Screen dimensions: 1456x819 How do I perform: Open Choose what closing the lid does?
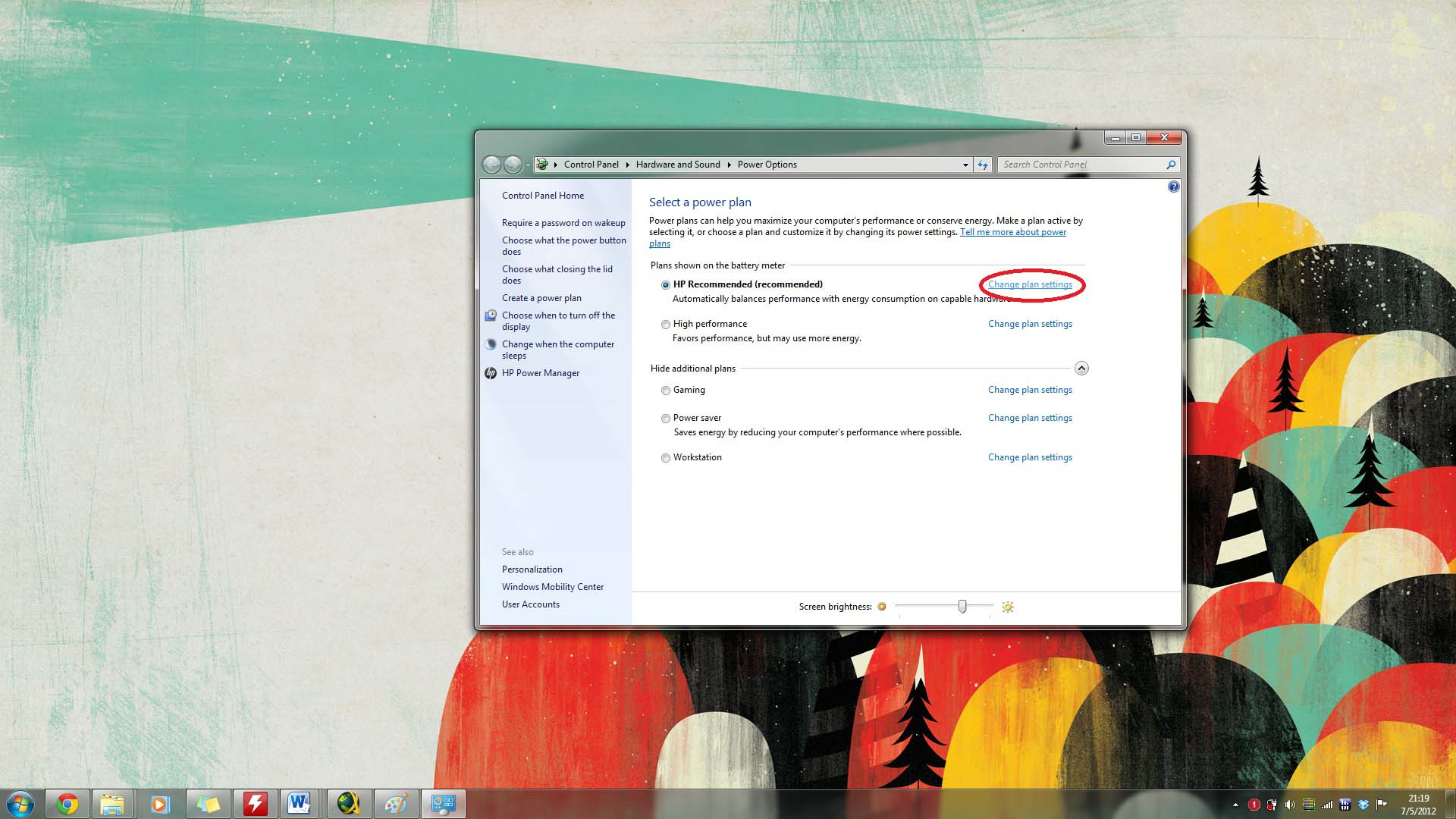557,275
